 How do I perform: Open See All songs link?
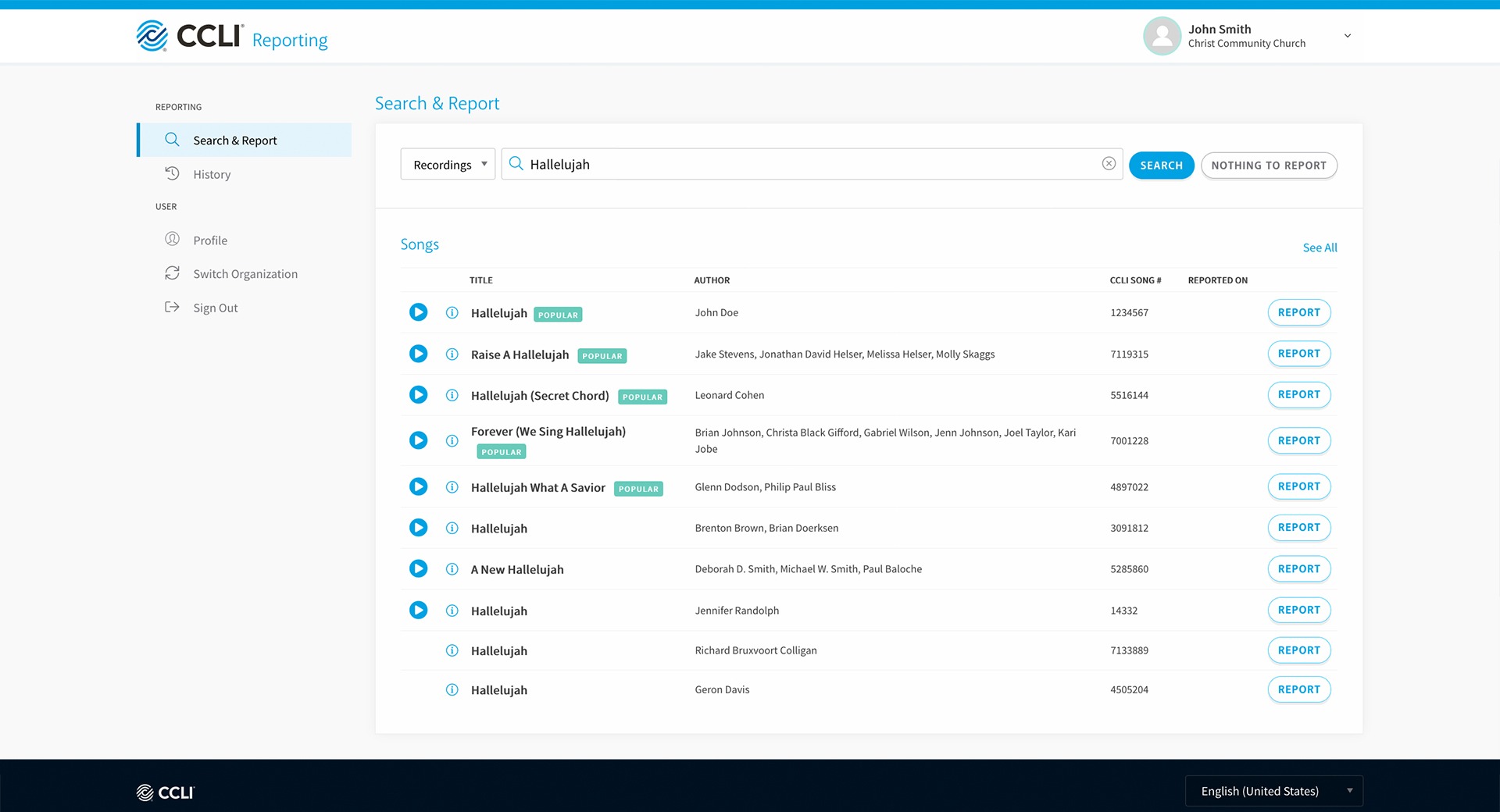1320,248
